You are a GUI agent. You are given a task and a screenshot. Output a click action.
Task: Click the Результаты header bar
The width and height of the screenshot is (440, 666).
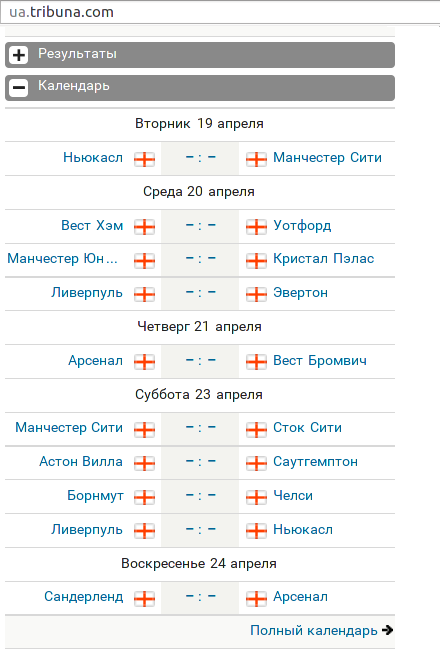point(200,55)
